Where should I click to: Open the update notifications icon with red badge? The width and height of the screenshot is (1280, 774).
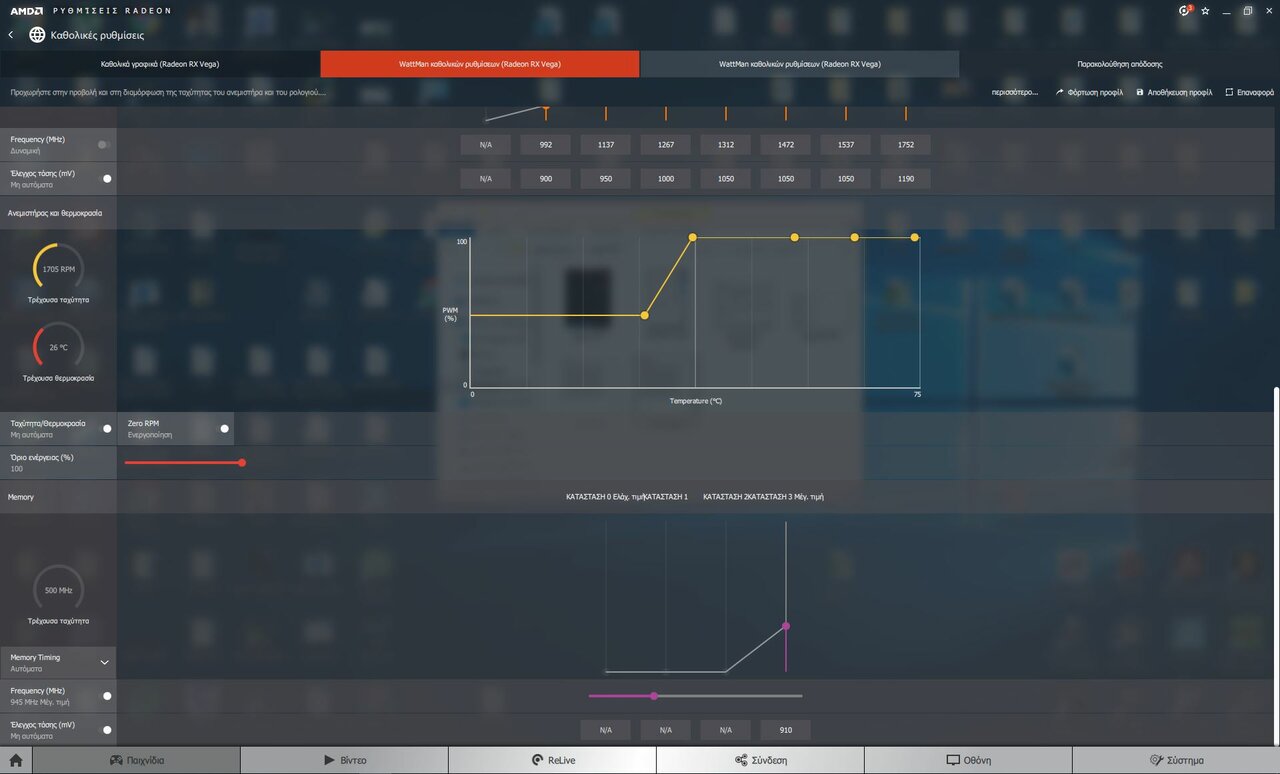tap(1185, 10)
